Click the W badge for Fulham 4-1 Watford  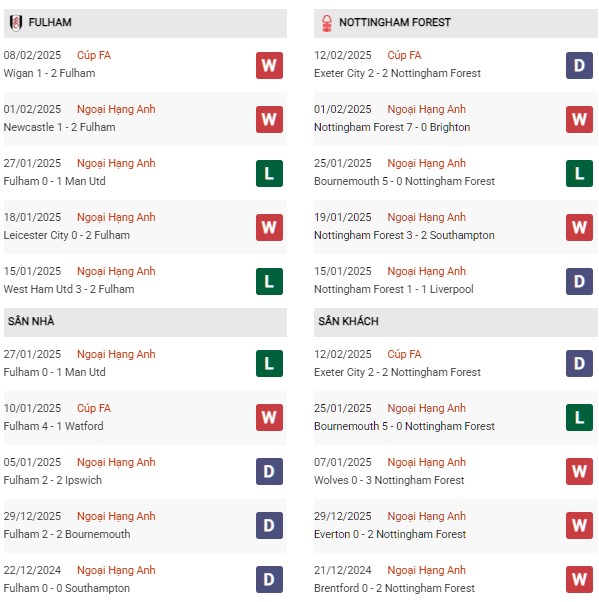click(x=269, y=417)
